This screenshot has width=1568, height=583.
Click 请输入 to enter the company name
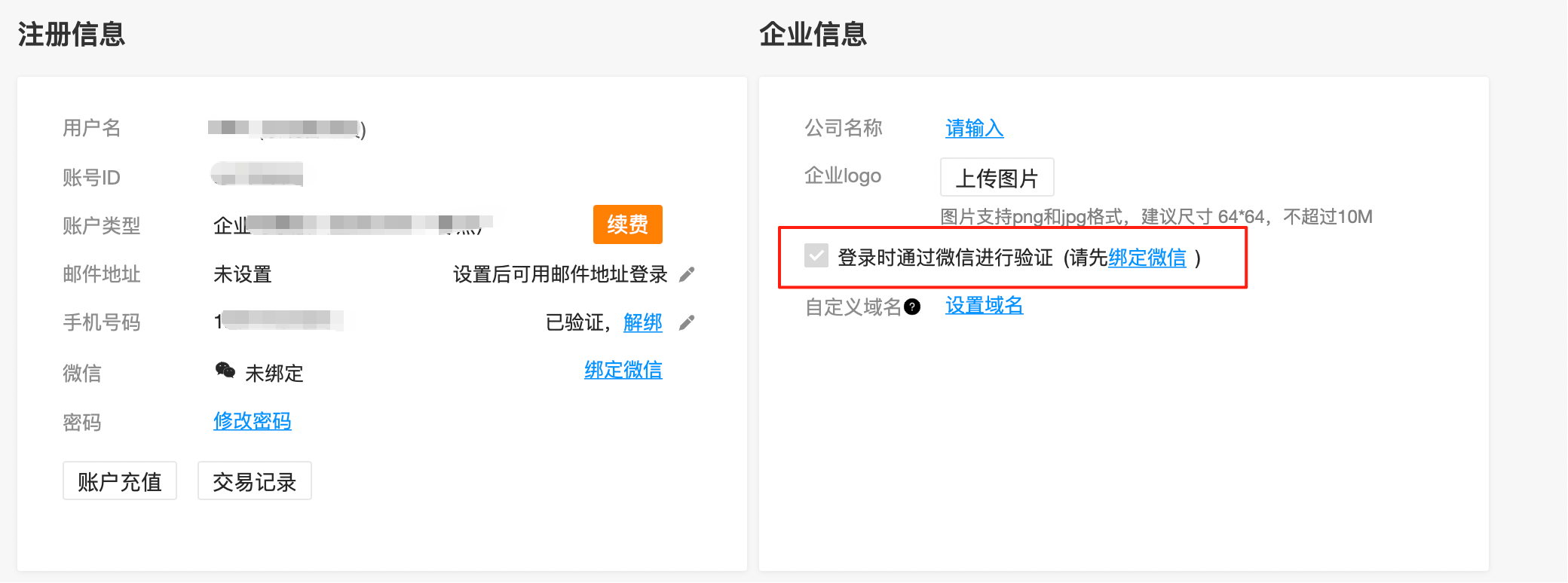point(975,128)
